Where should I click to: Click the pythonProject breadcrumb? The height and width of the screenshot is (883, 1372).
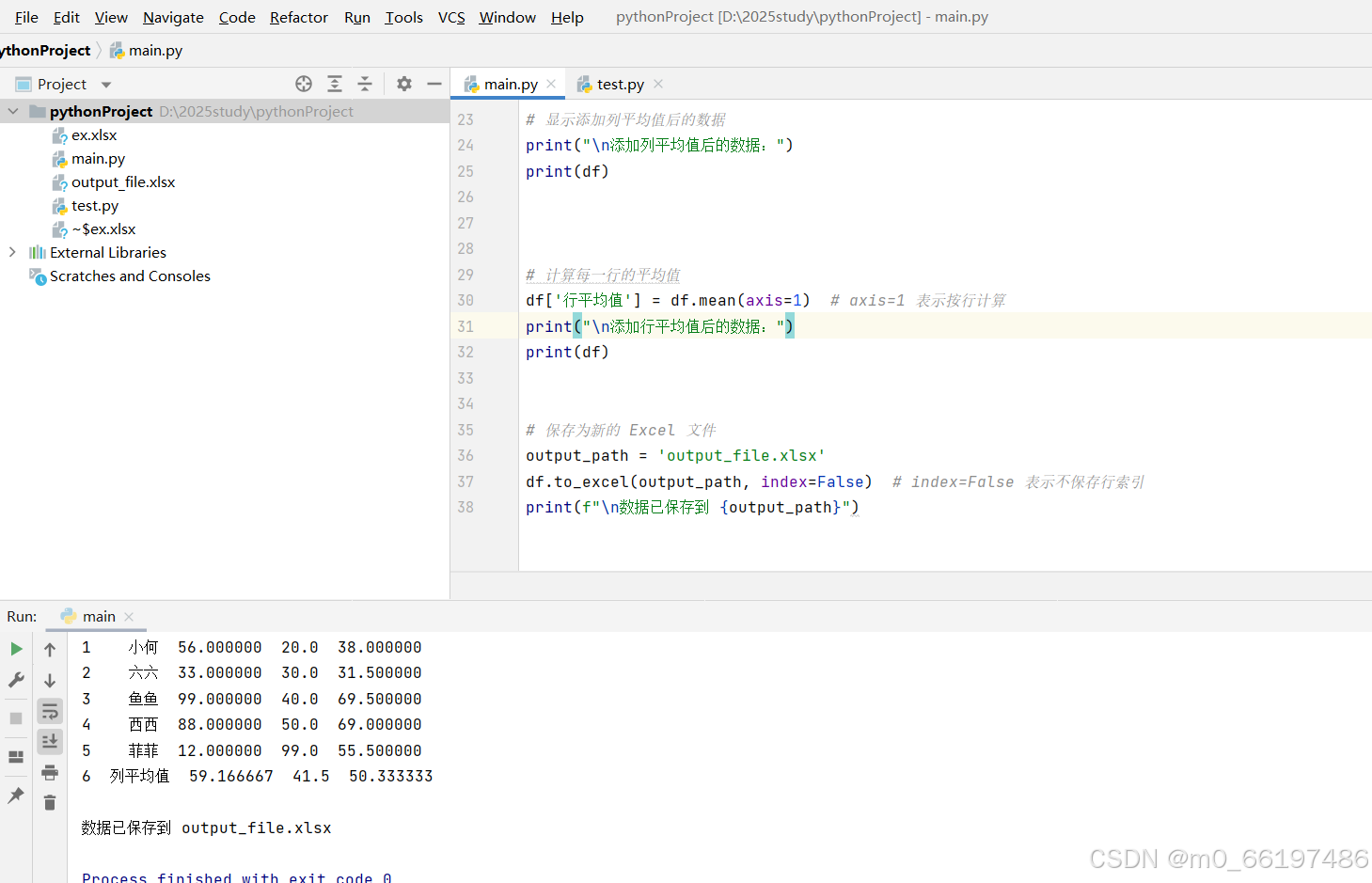45,51
